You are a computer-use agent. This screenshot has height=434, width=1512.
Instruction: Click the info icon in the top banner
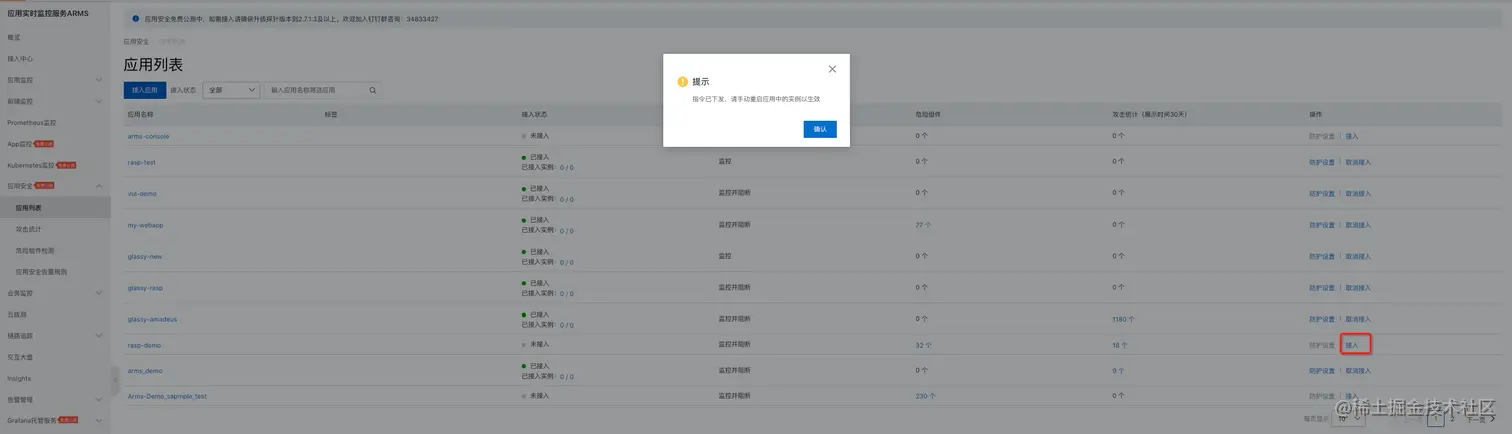(136, 18)
